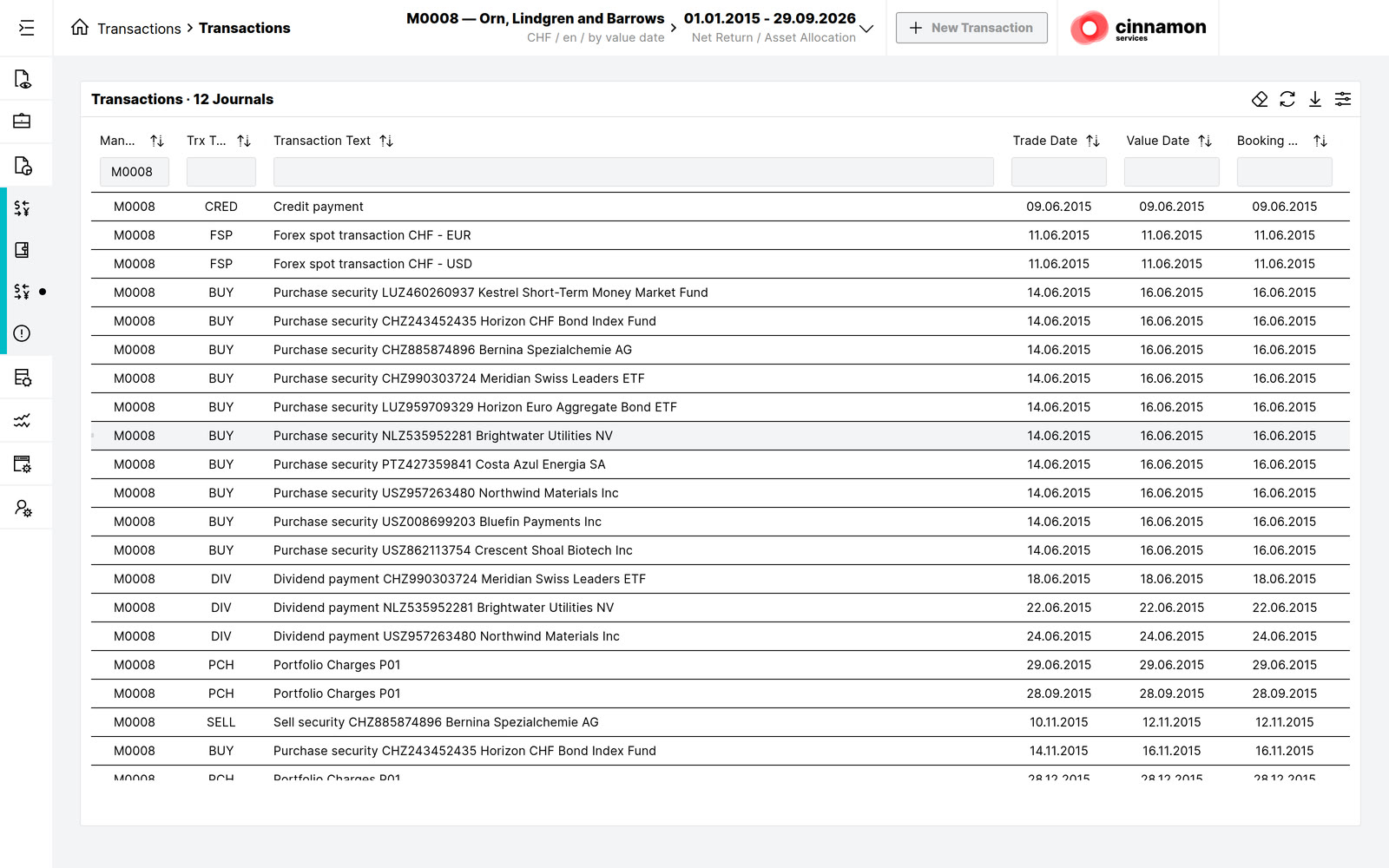Open the active transactions sidebar icon
This screenshot has height=868, width=1389.
coord(23,208)
